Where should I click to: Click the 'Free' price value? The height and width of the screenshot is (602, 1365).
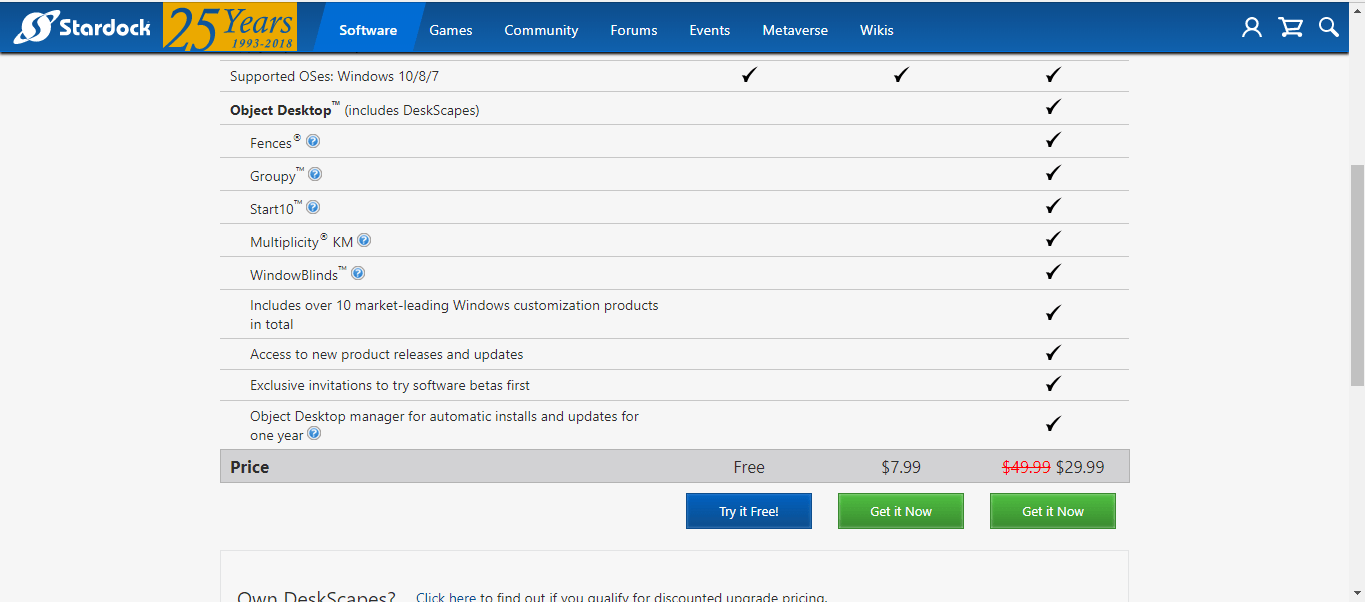coord(749,467)
